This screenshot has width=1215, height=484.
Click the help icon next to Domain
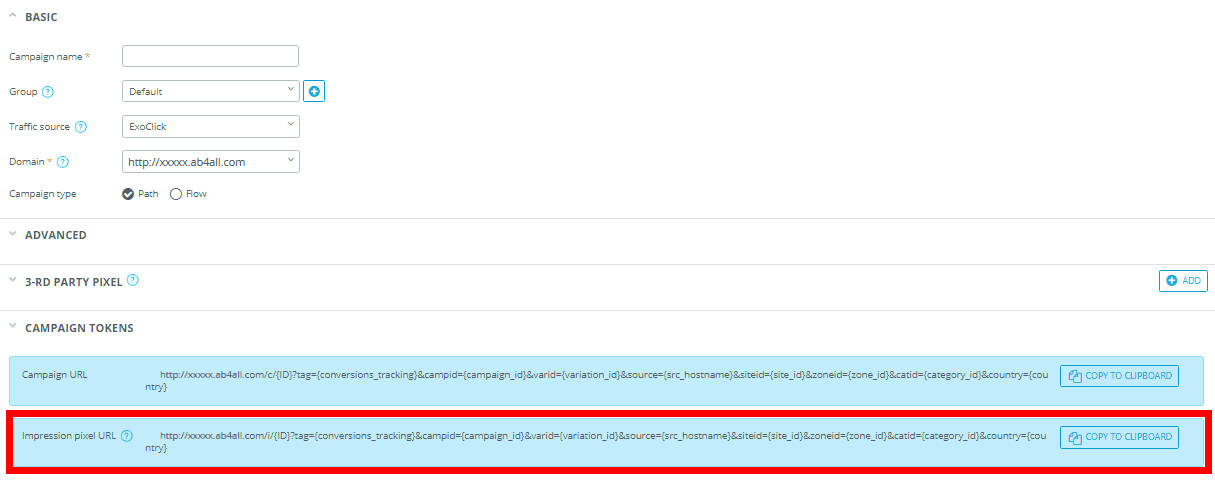[63, 161]
